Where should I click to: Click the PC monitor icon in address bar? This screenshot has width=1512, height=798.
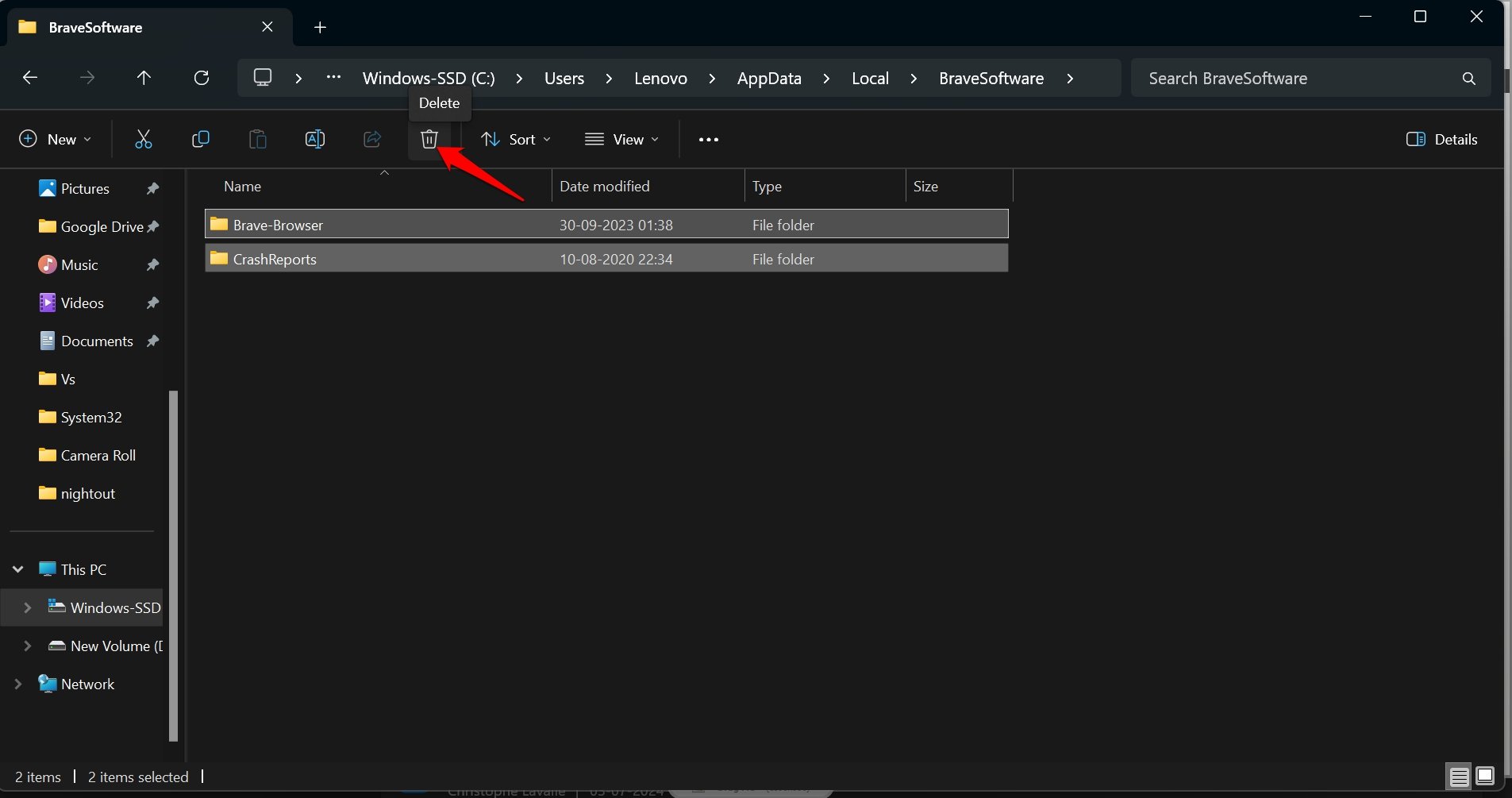pyautogui.click(x=263, y=78)
